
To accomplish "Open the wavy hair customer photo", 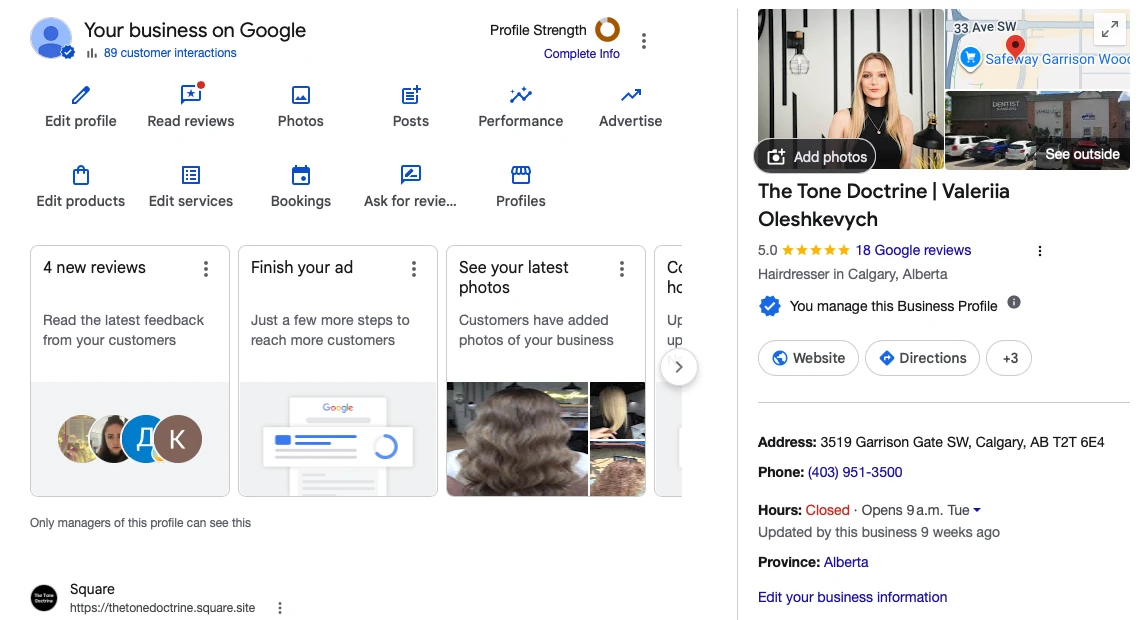I will pos(517,439).
